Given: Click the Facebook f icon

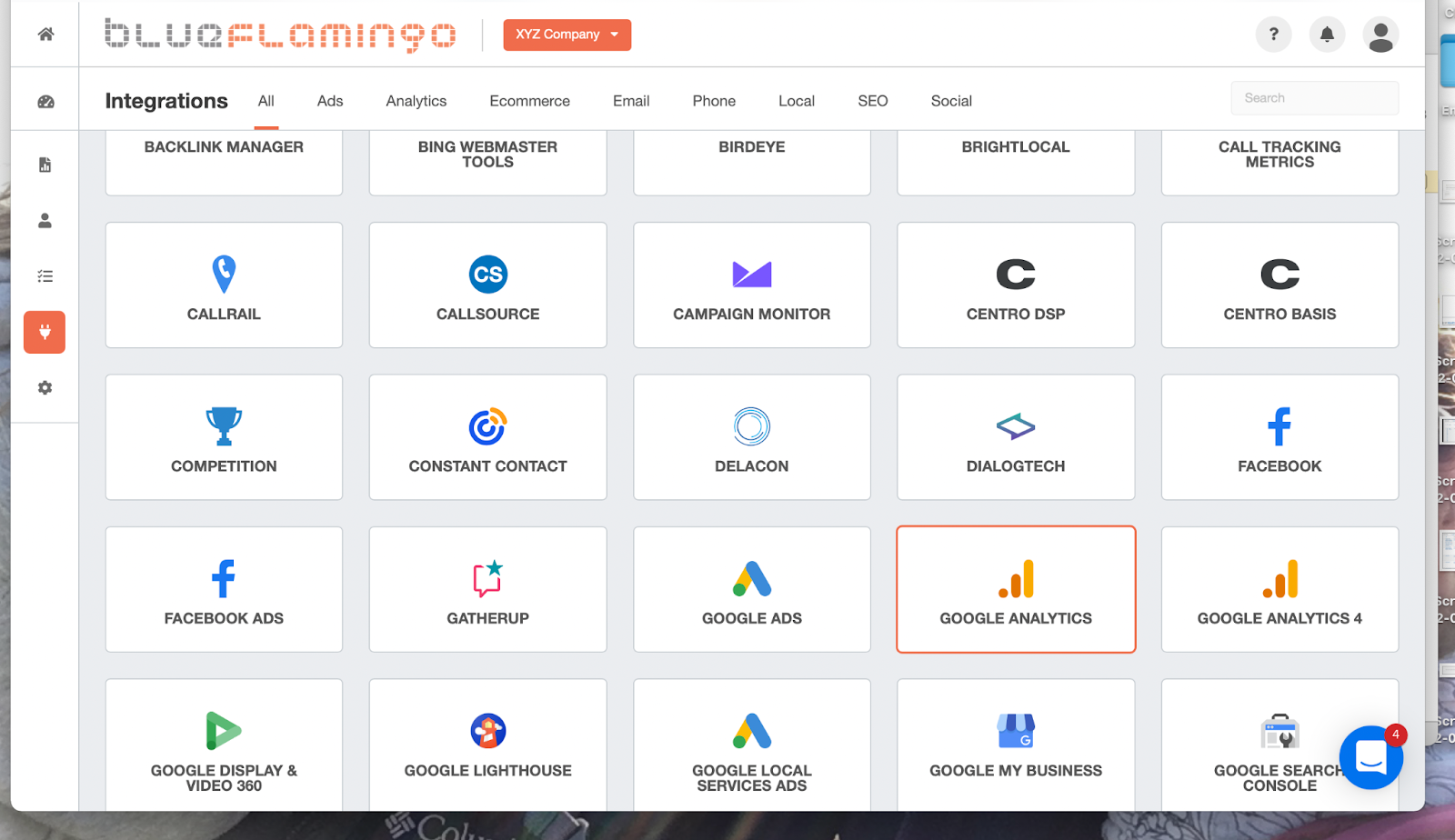Looking at the screenshot, I should 1279,426.
